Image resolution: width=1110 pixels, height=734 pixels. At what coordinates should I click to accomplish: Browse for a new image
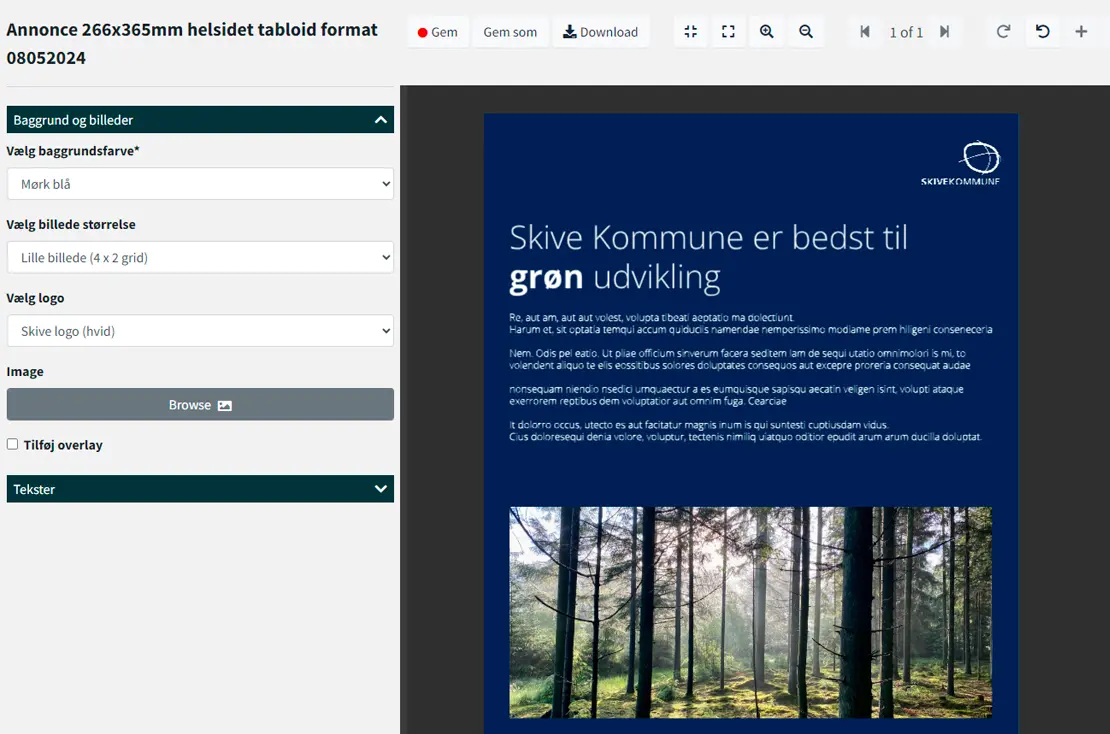pyautogui.click(x=200, y=405)
